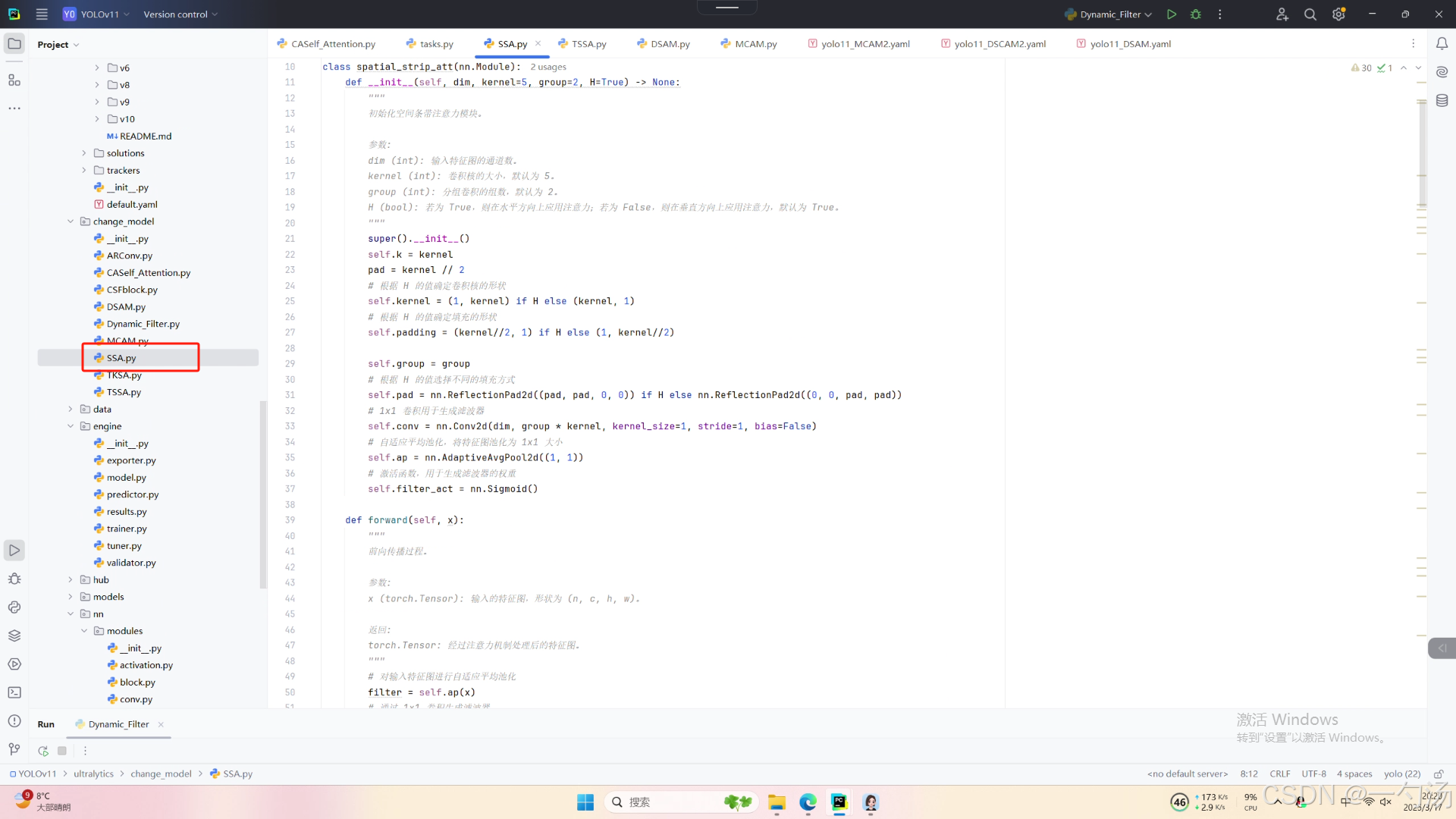Open the yolo (22) interpreter selector
1456x819 pixels.
tap(1401, 774)
